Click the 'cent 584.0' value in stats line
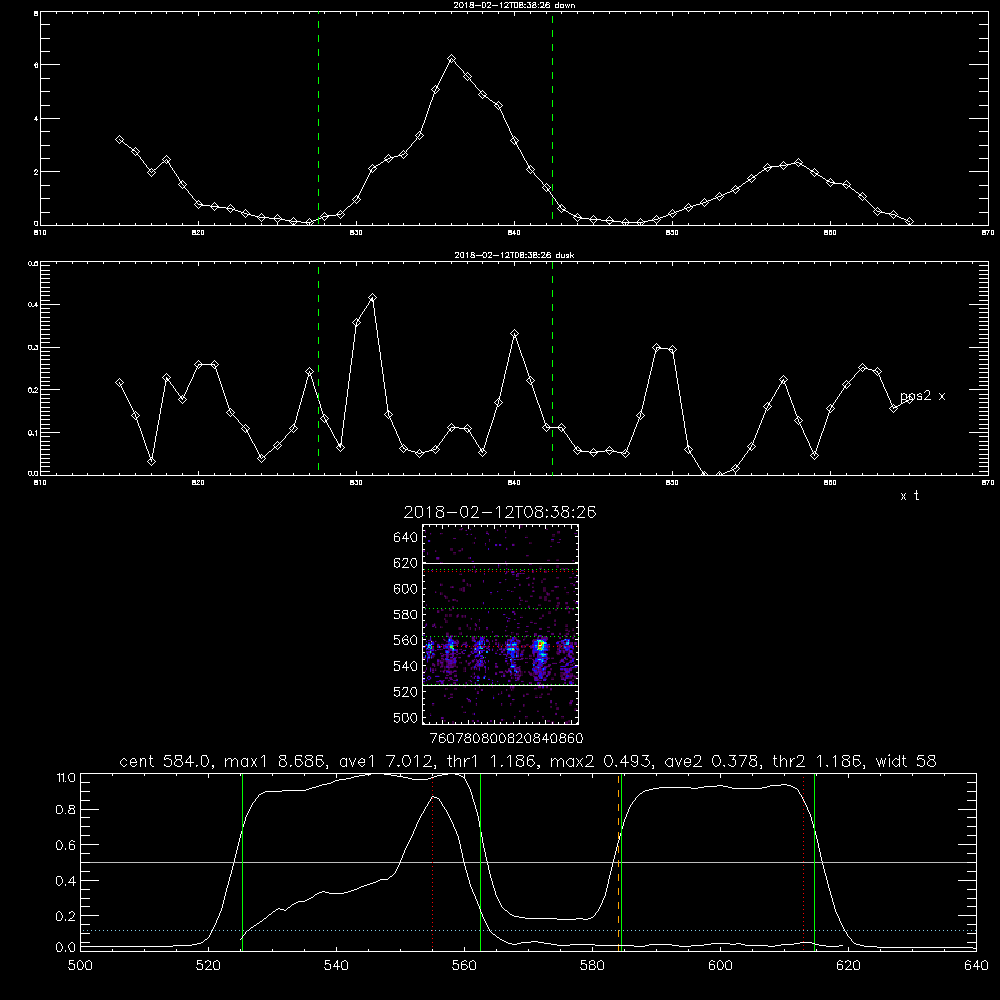Screen dimensions: 1000x1000 tap(165, 761)
